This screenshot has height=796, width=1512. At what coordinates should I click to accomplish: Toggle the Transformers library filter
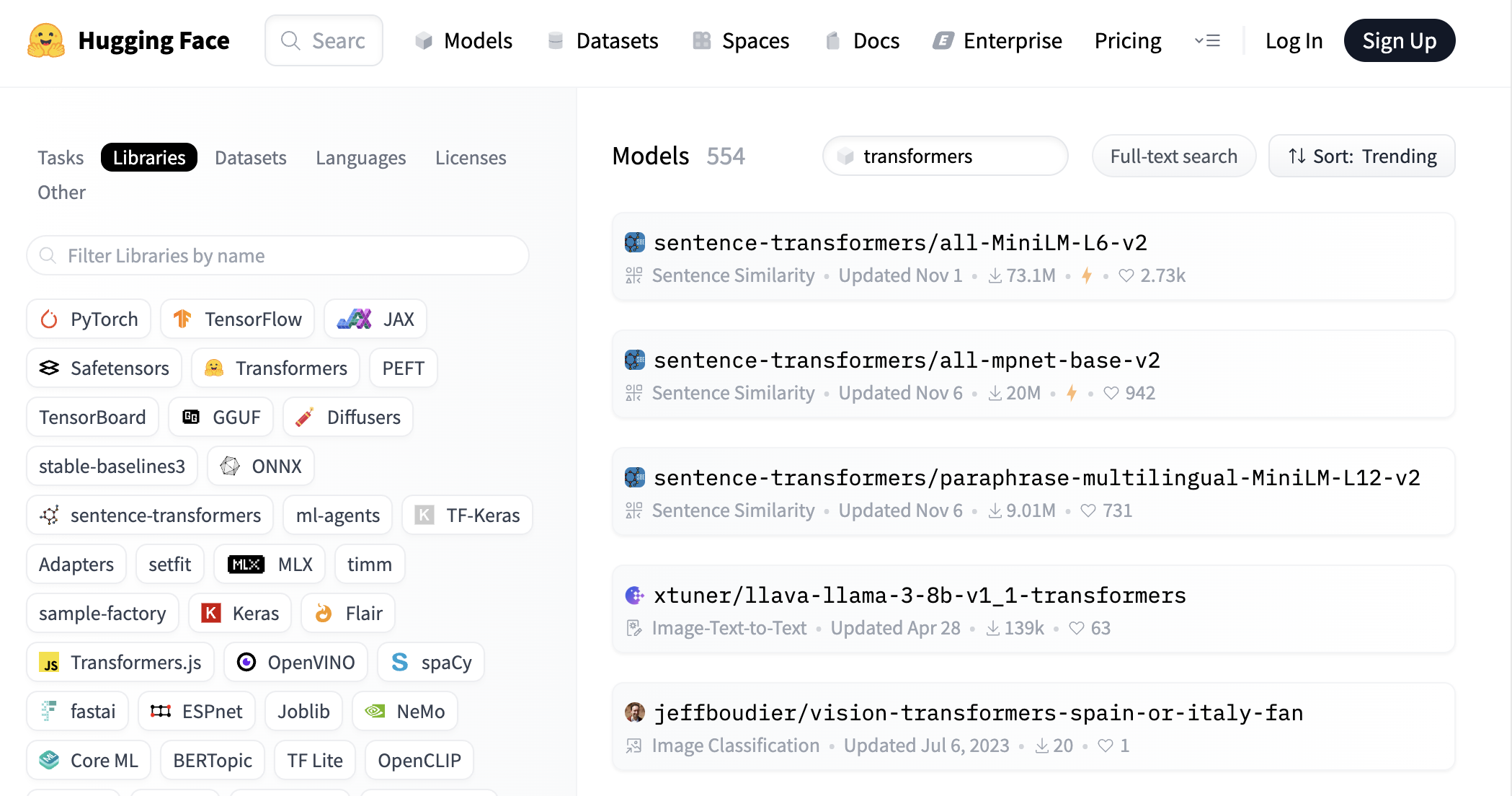[x=276, y=368]
